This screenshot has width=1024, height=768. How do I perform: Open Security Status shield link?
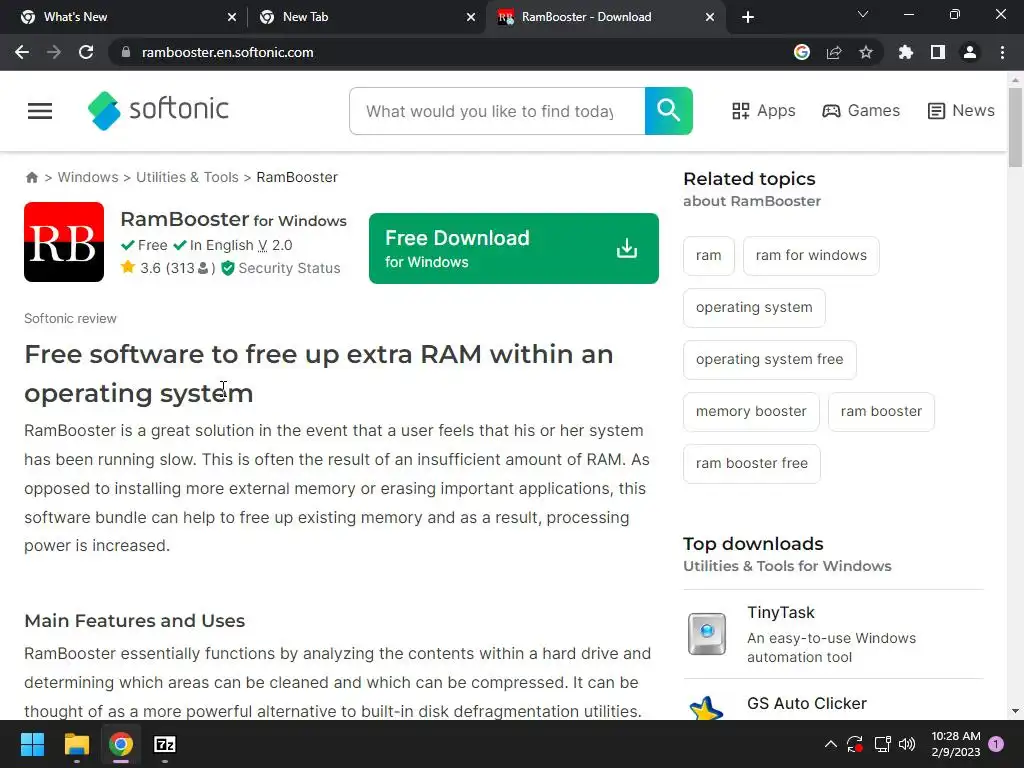click(281, 268)
